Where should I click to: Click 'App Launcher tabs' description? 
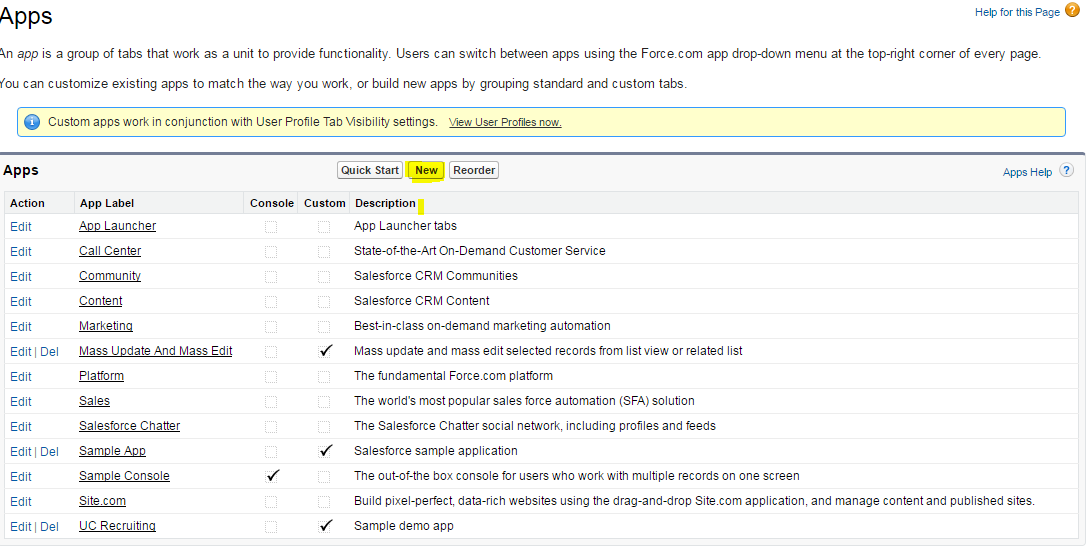click(x=406, y=226)
